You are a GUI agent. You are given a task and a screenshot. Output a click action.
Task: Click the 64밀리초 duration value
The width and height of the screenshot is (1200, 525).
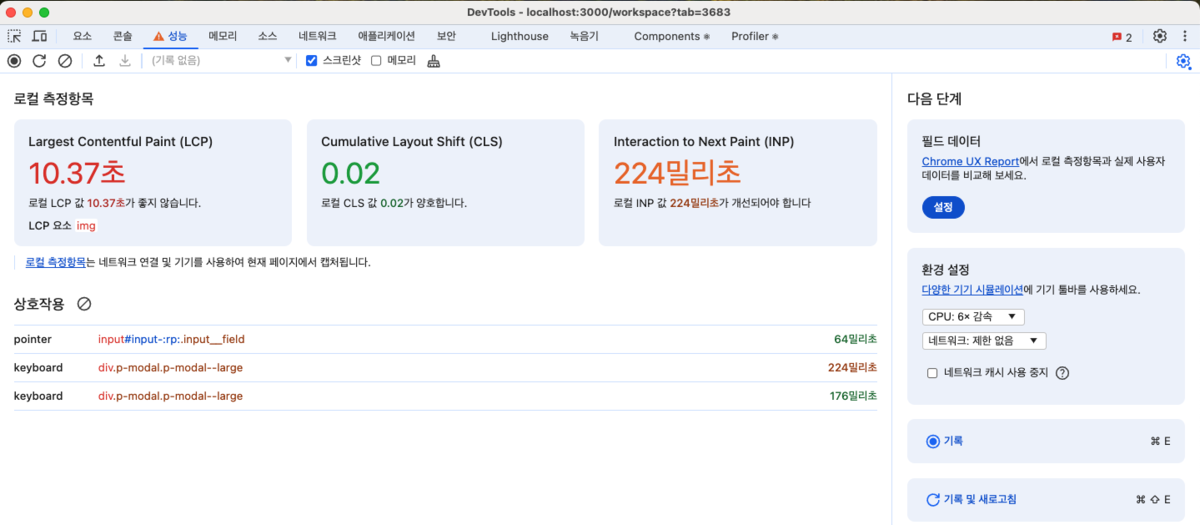[x=855, y=339]
